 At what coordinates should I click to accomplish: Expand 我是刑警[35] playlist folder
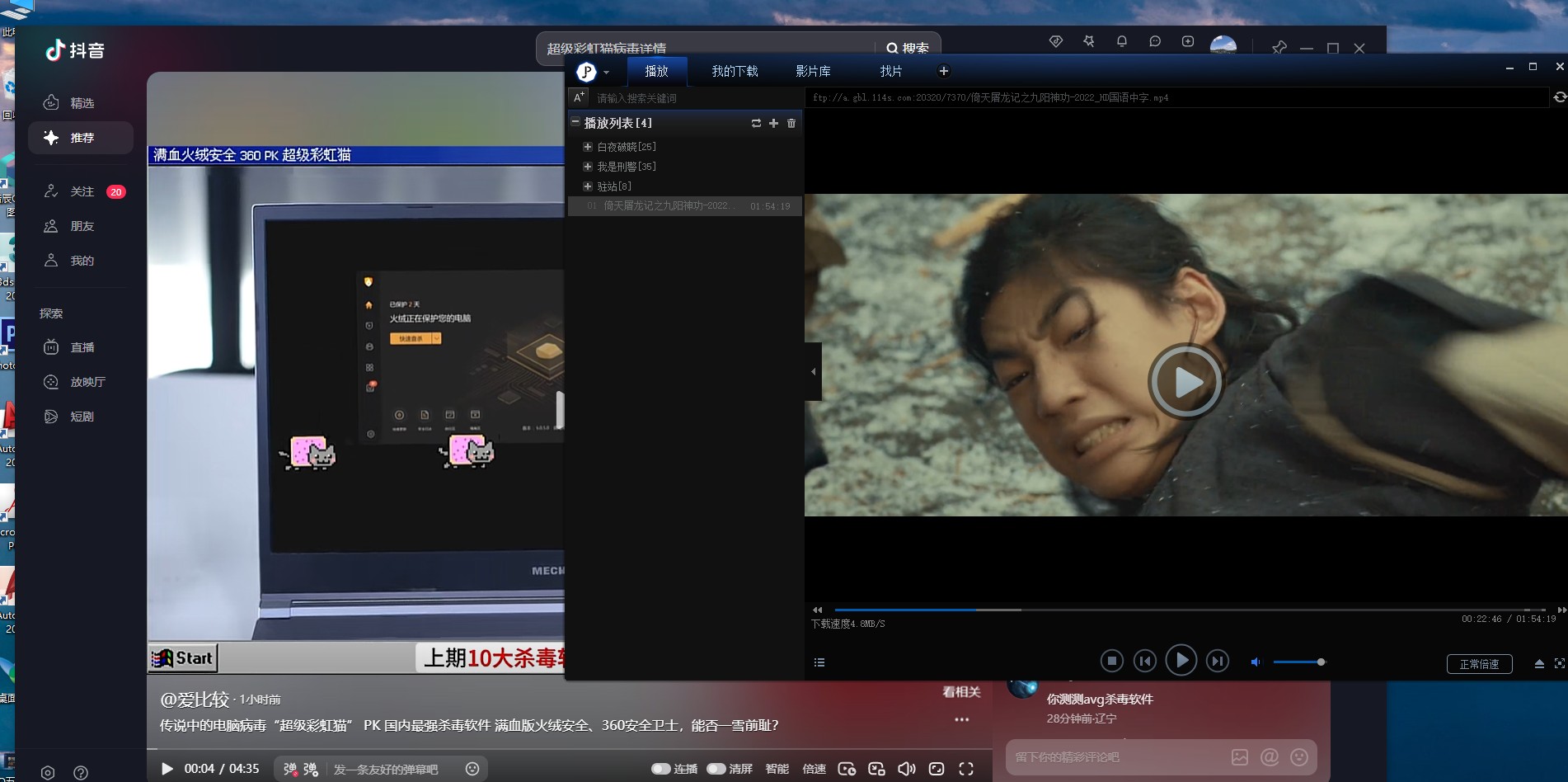pos(588,167)
